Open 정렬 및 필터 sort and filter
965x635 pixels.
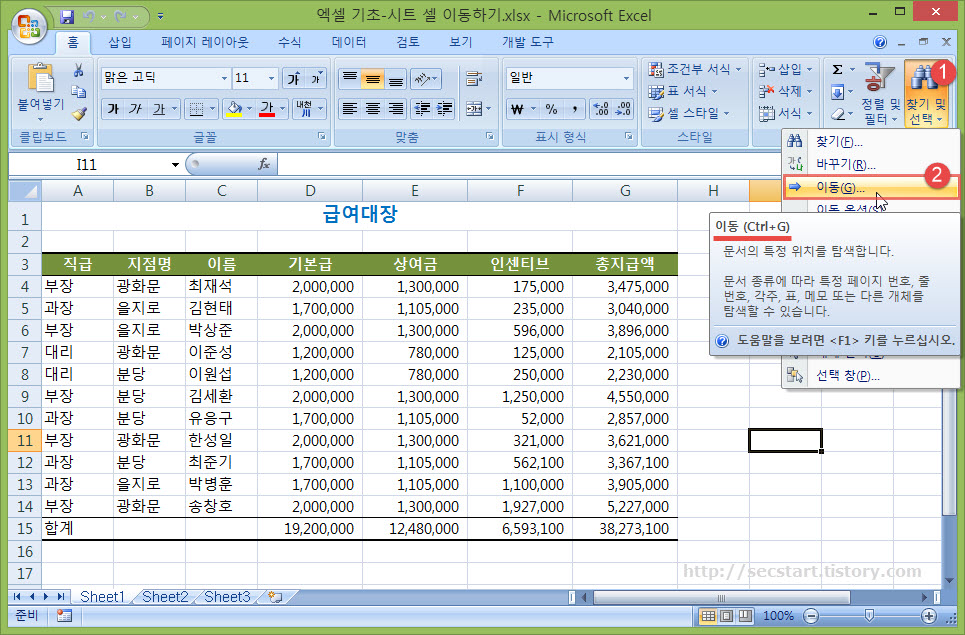pyautogui.click(x=880, y=94)
